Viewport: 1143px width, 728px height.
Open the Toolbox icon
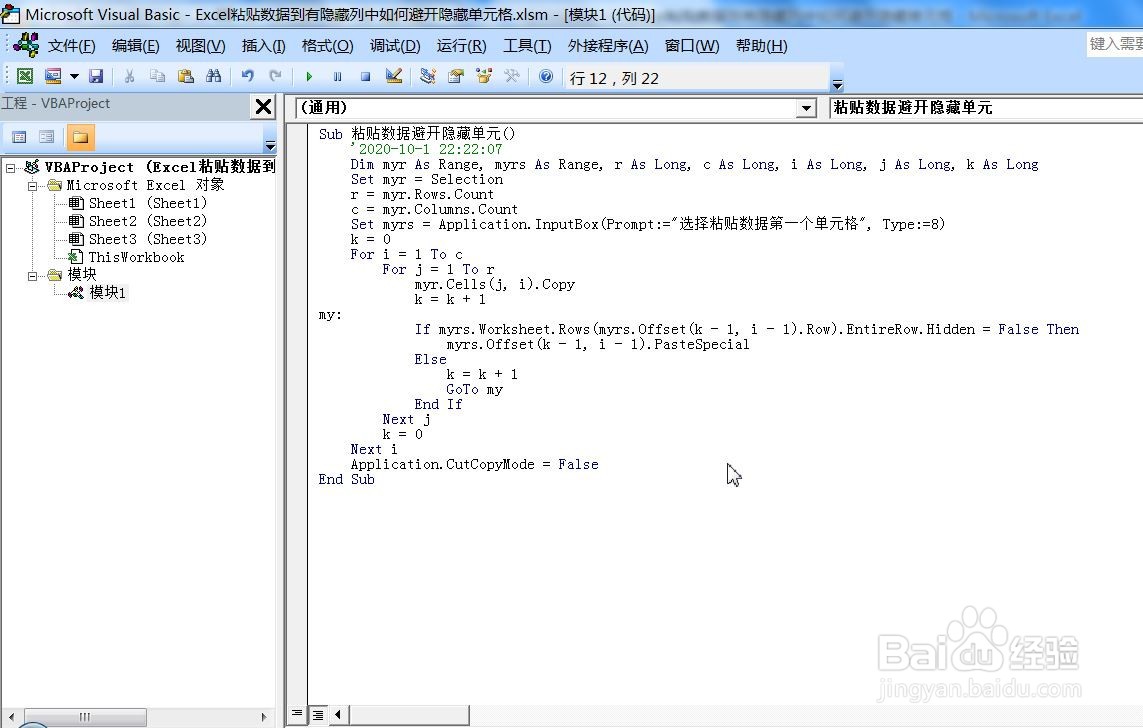click(x=512, y=76)
